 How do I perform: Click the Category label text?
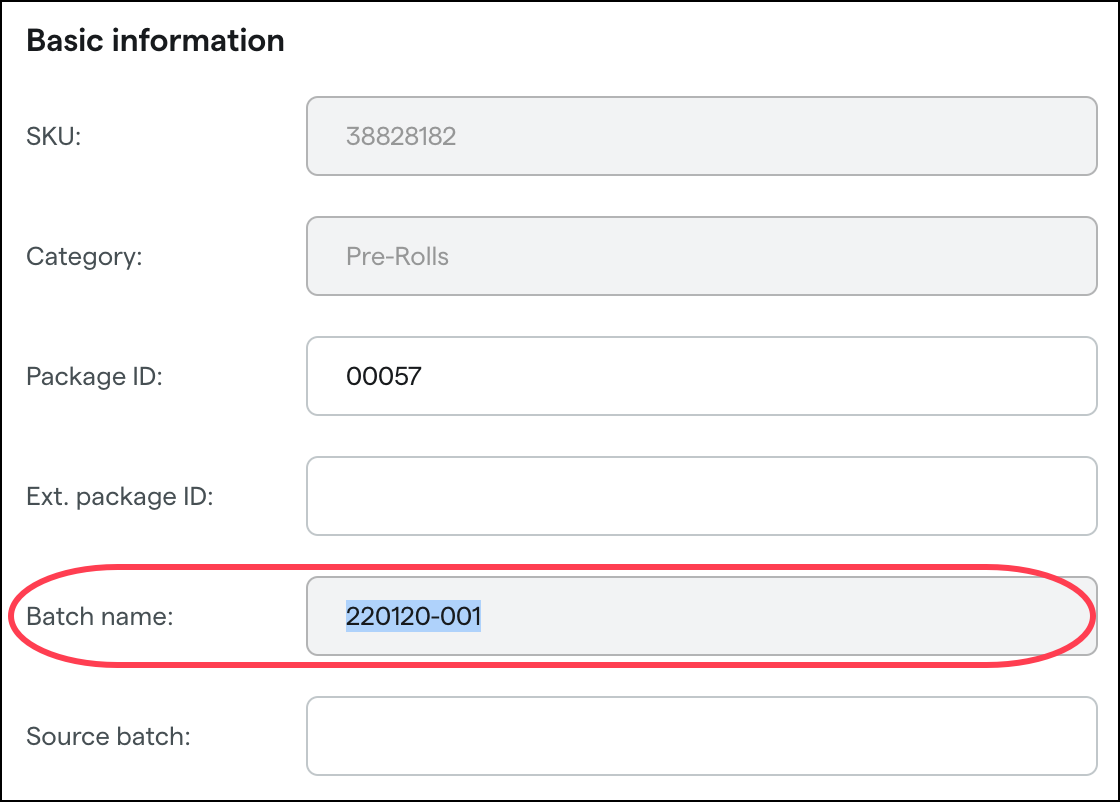81,257
